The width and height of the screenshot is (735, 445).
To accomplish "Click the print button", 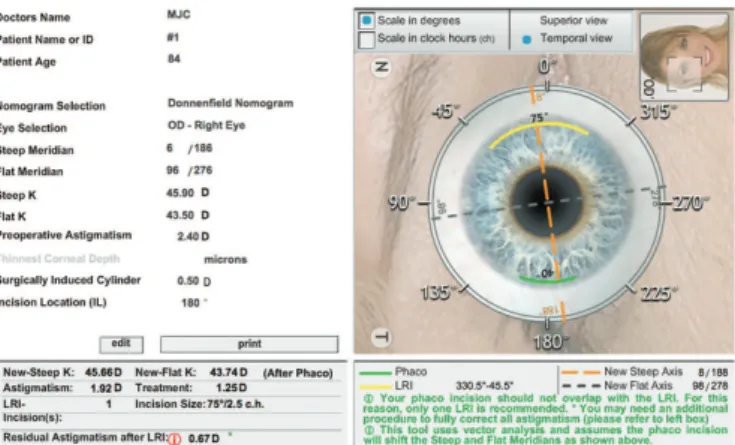I will (x=249, y=344).
